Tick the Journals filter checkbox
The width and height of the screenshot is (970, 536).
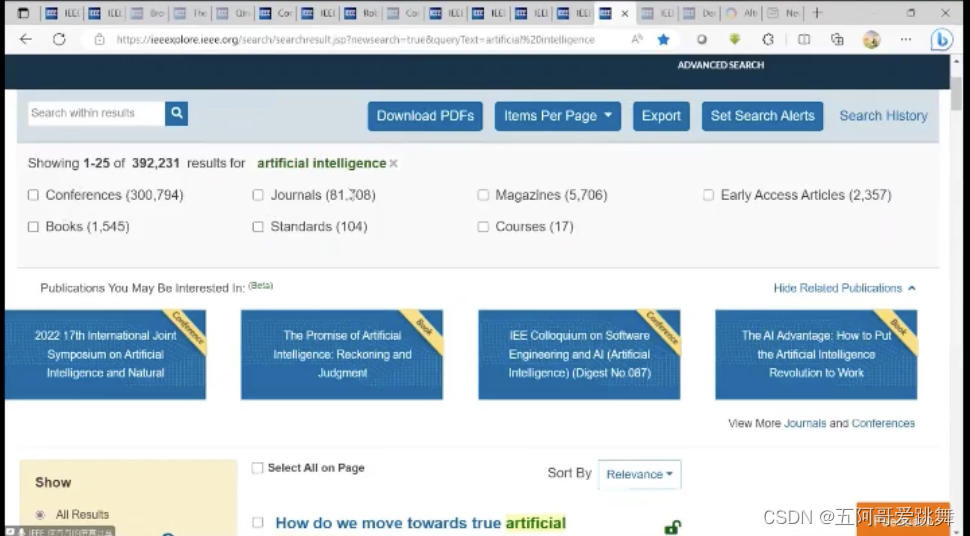[x=258, y=195]
